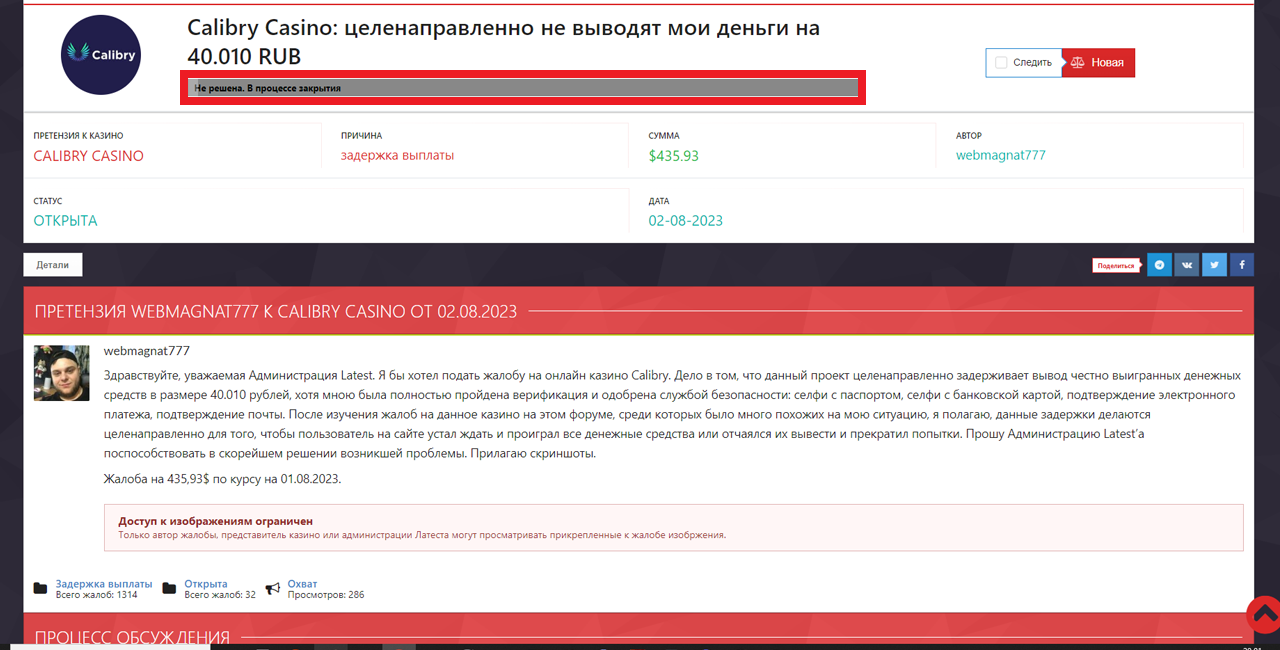Screen dimensions: 1280x650
Task: Tick the Следить checkbox
Action: tap(1001, 63)
